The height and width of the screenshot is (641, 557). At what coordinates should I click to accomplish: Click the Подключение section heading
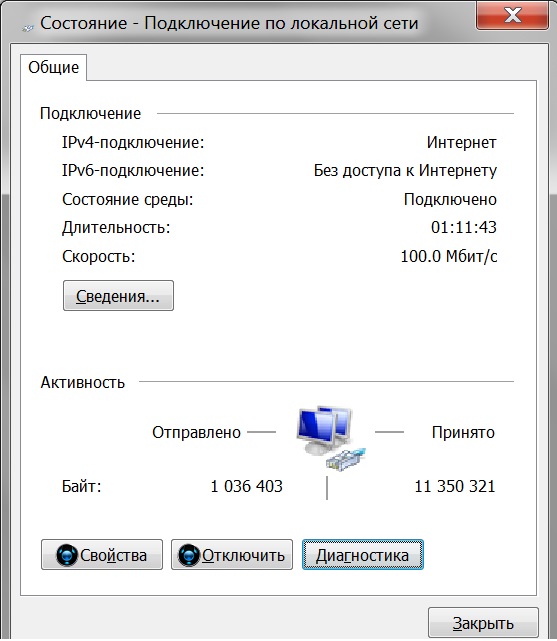pyautogui.click(x=90, y=113)
